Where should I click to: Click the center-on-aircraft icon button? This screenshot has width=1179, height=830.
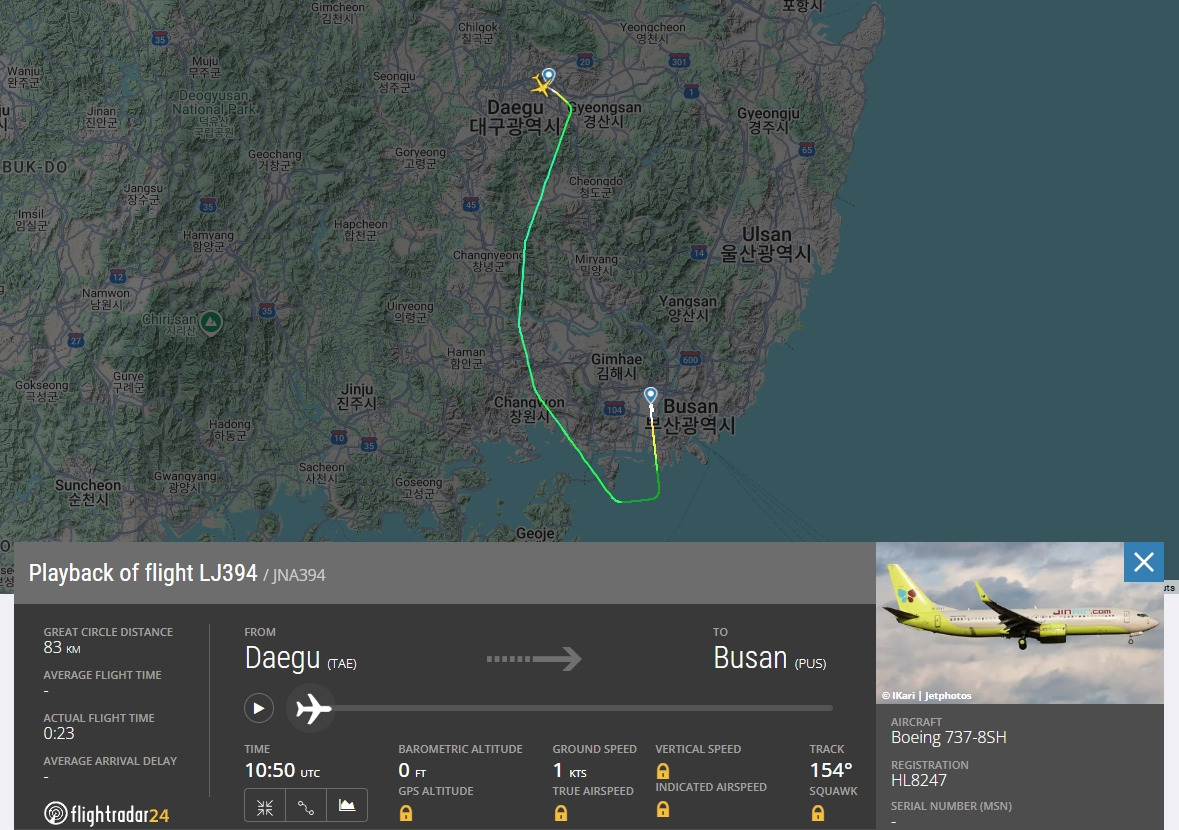click(265, 807)
